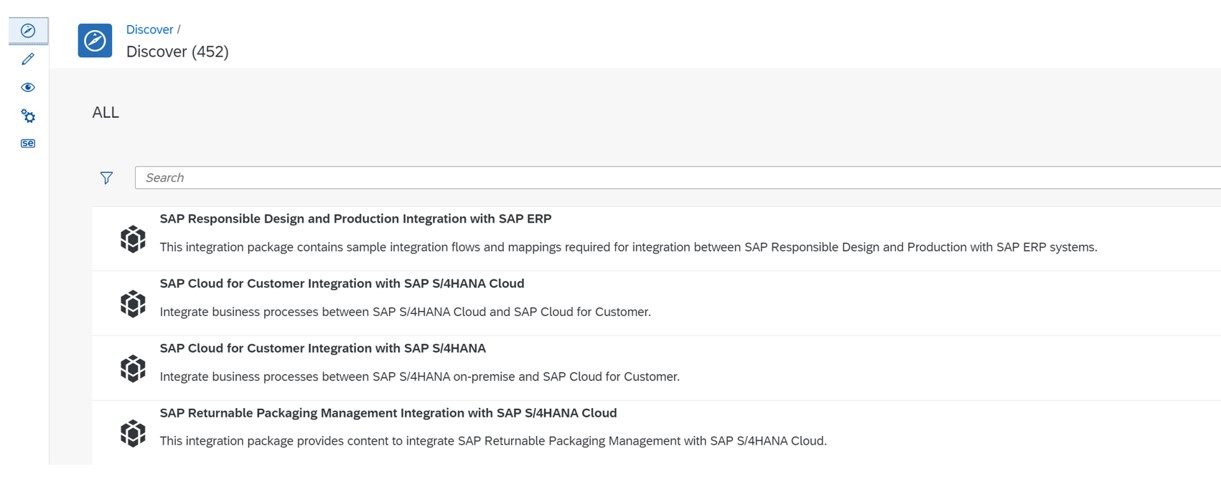Click the large blue Discover compass logo
This screenshot has height=477, width=1221.
tap(95, 40)
